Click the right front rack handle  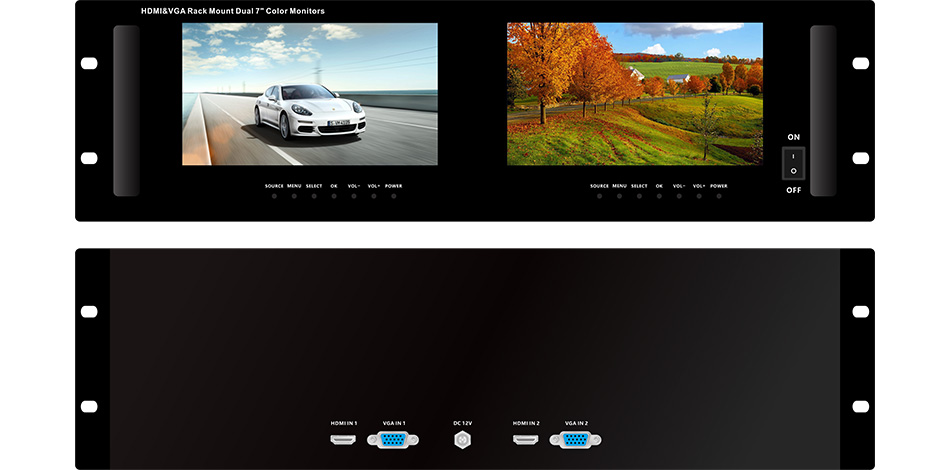tap(822, 110)
